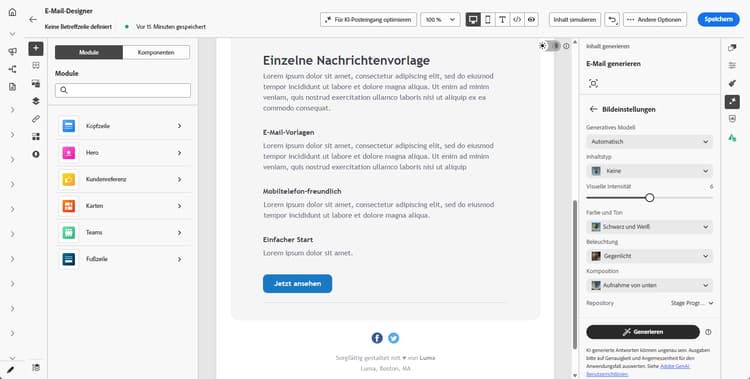Viewport: 750px width, 379px height.
Task: Click the Keine Betreffzeile definiert subject line text
Action: 78,27
